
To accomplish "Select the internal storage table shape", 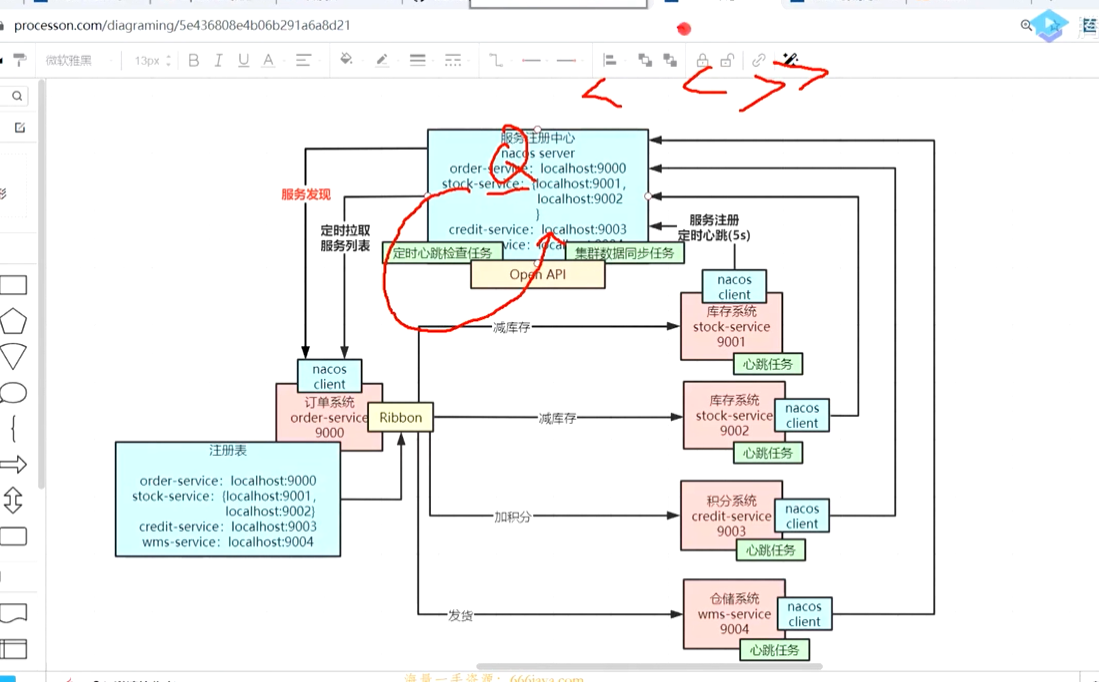I will tap(13, 650).
